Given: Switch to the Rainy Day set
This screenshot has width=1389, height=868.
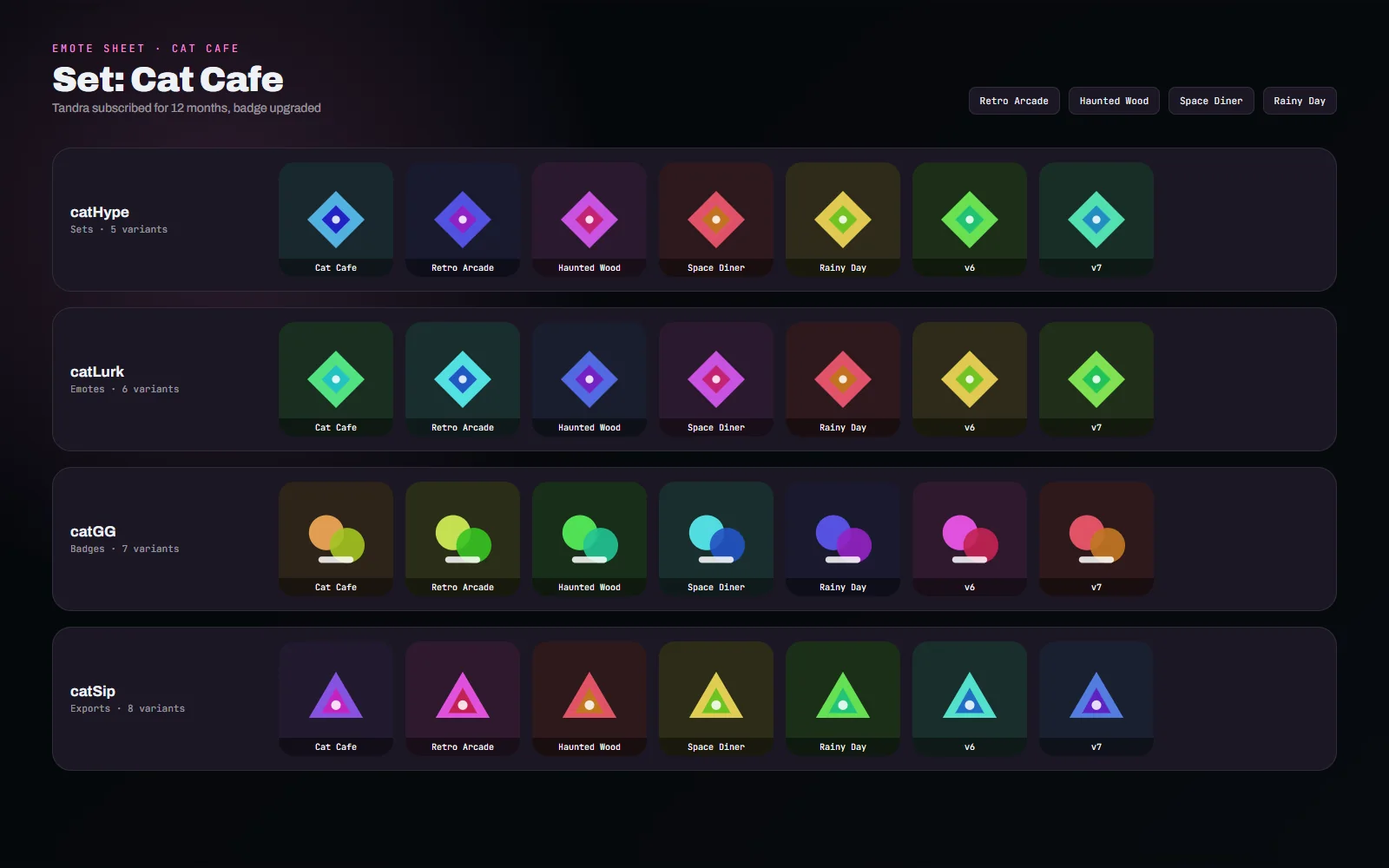Looking at the screenshot, I should tap(1300, 101).
